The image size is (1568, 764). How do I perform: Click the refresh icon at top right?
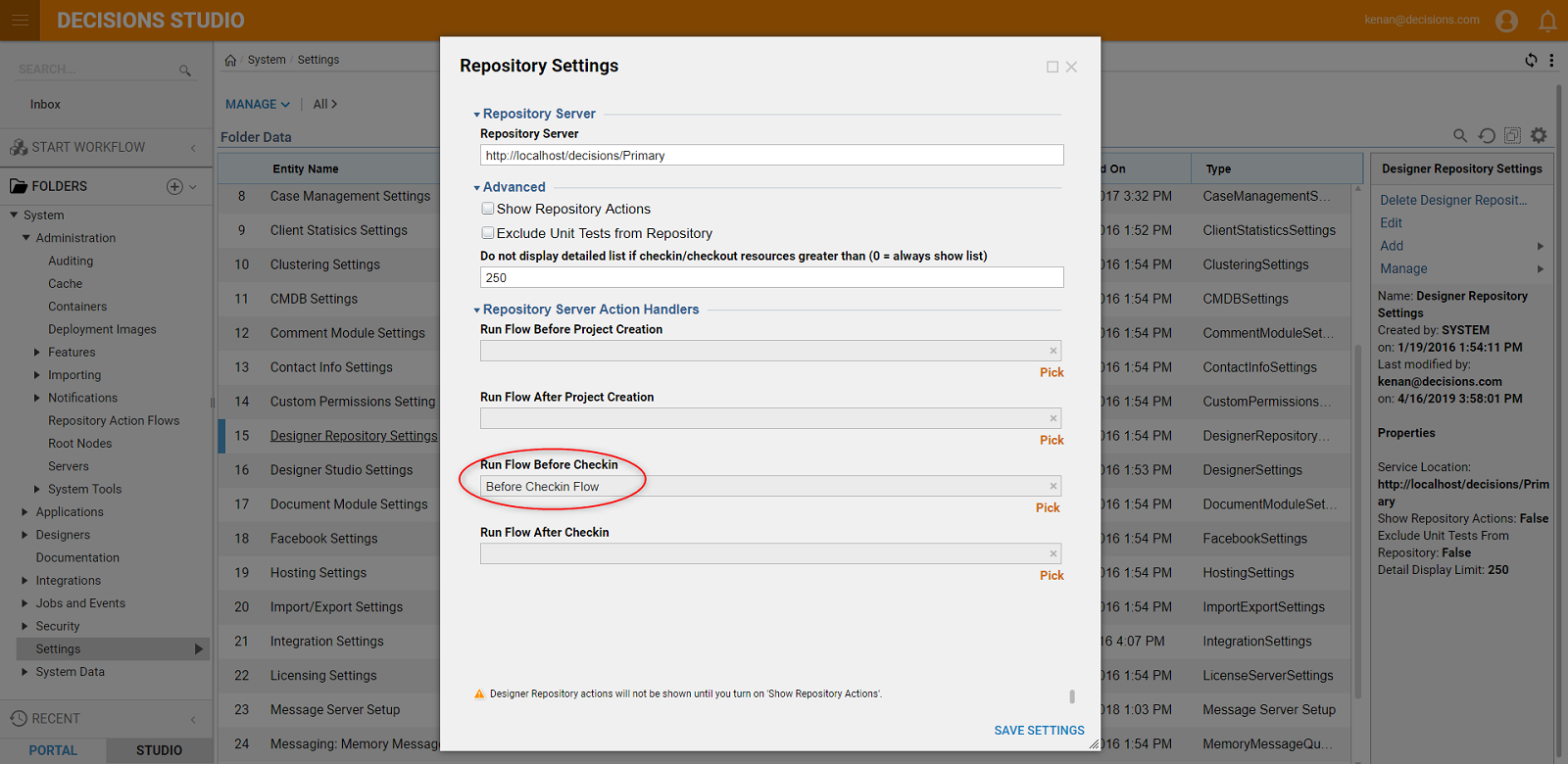[1531, 60]
